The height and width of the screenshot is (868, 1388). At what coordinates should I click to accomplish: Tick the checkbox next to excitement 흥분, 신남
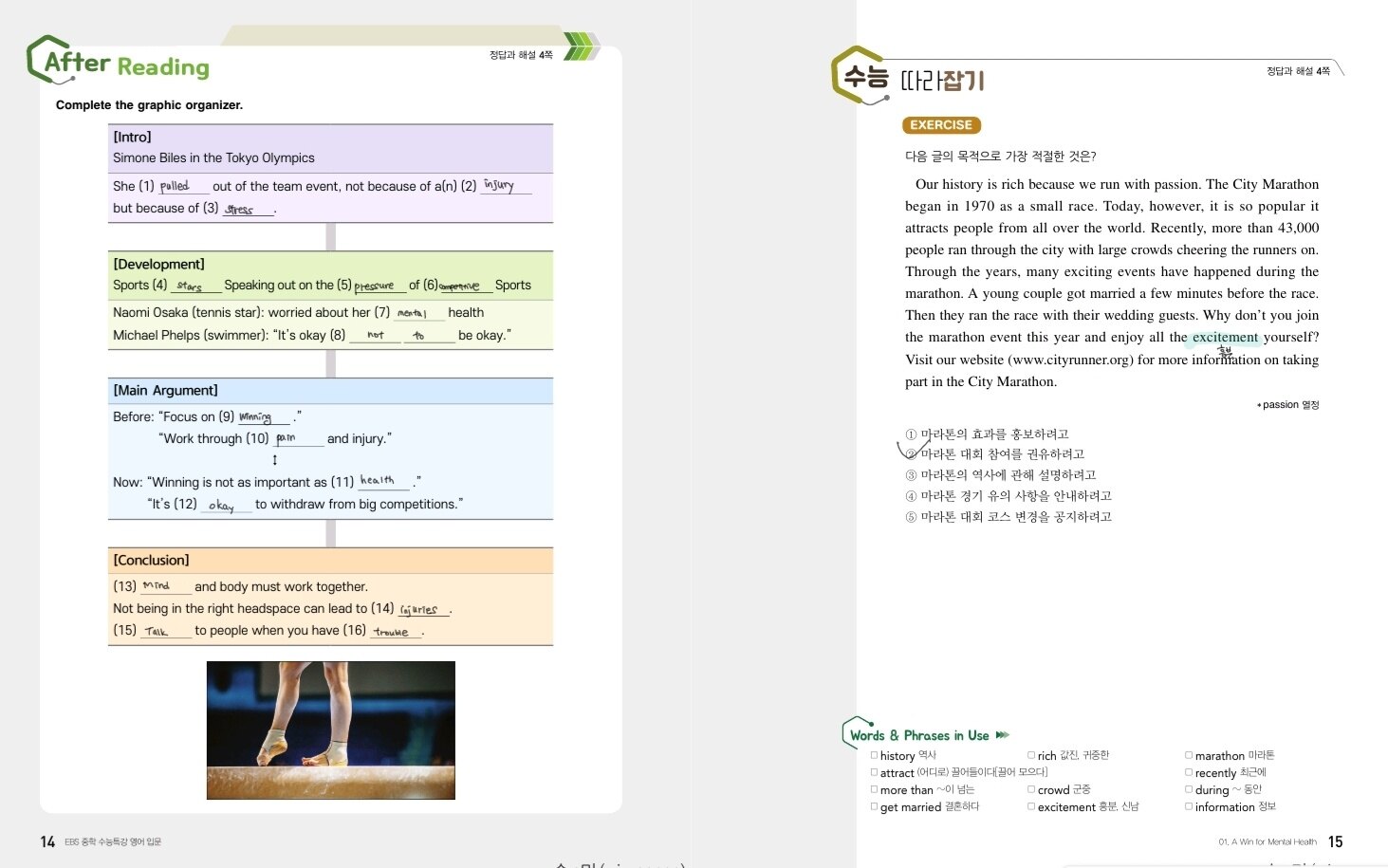(x=1031, y=806)
